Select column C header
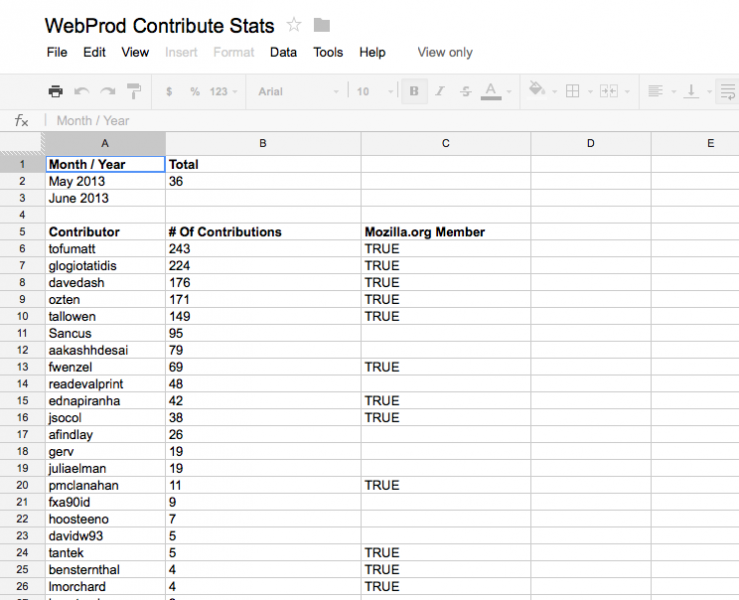Viewport: 739px width, 600px height. [x=446, y=143]
